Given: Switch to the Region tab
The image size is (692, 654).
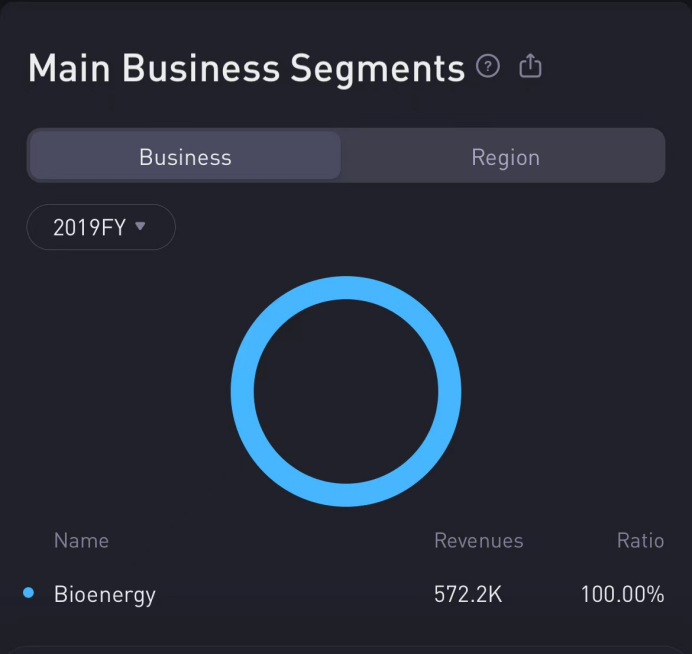Looking at the screenshot, I should [x=505, y=157].
